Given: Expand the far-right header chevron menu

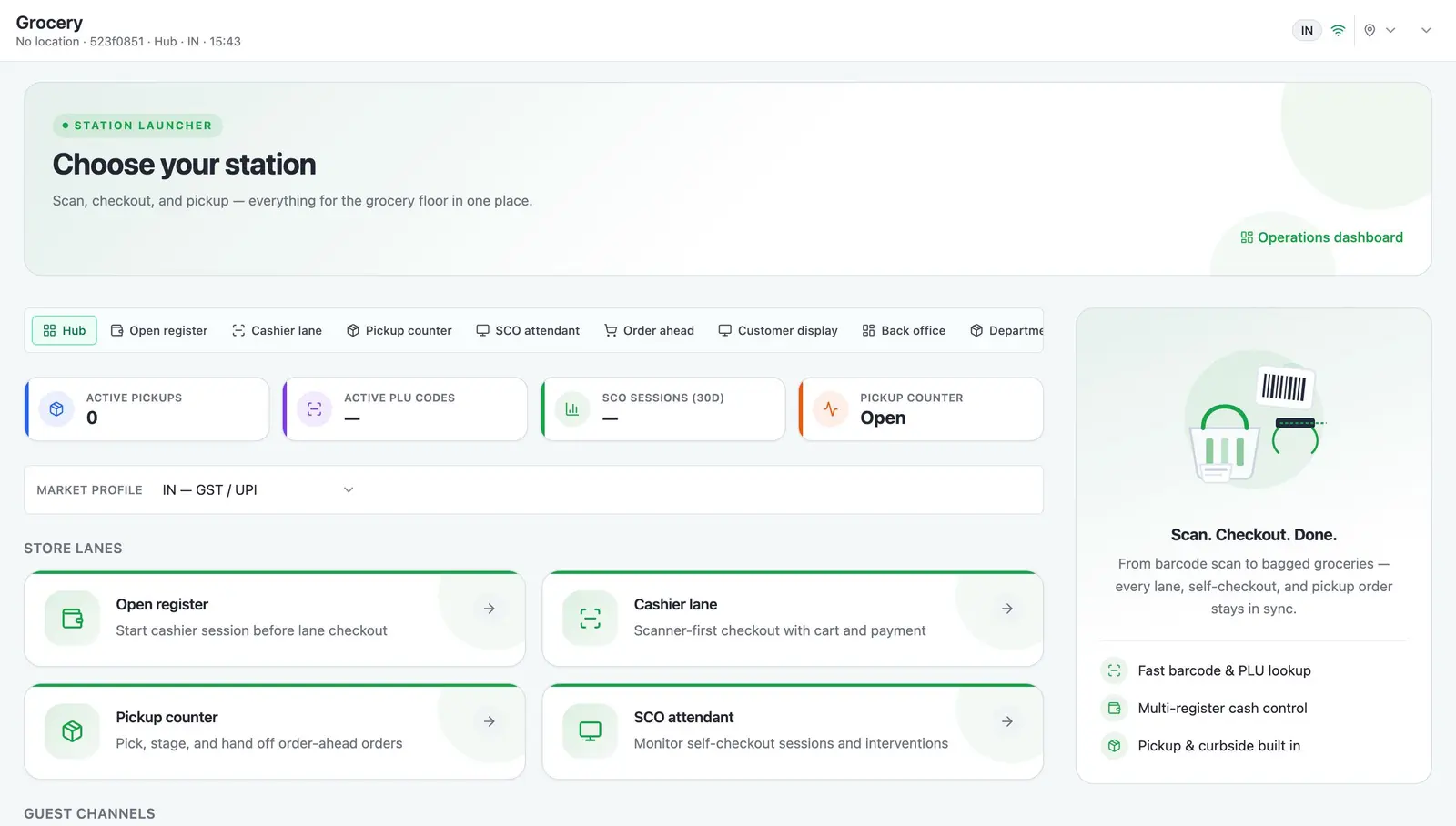Looking at the screenshot, I should click(x=1426, y=30).
